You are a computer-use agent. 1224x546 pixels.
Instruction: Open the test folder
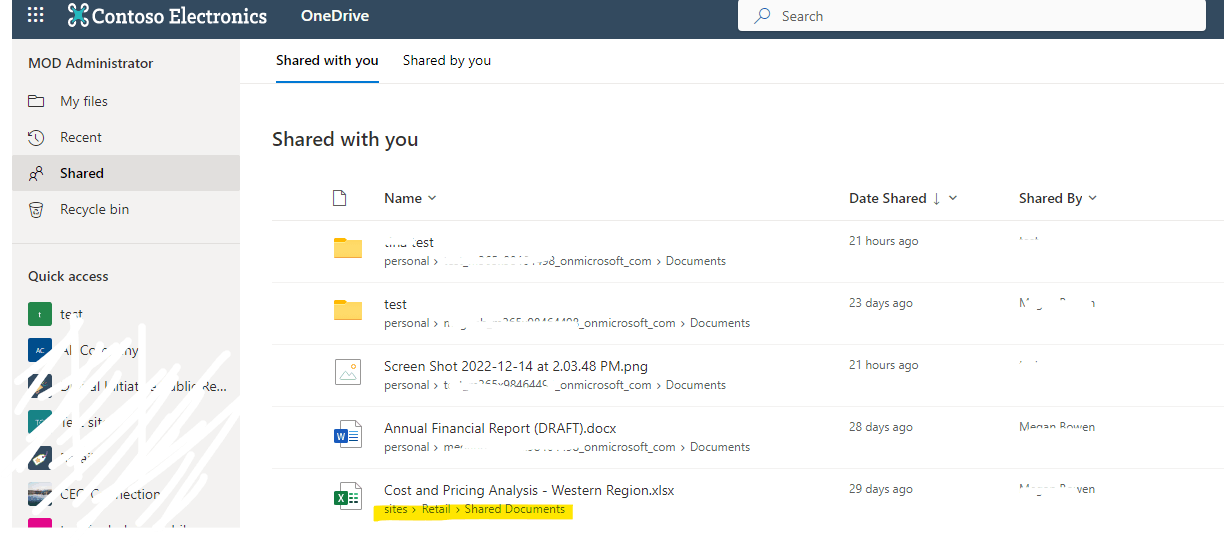pyautogui.click(x=395, y=304)
